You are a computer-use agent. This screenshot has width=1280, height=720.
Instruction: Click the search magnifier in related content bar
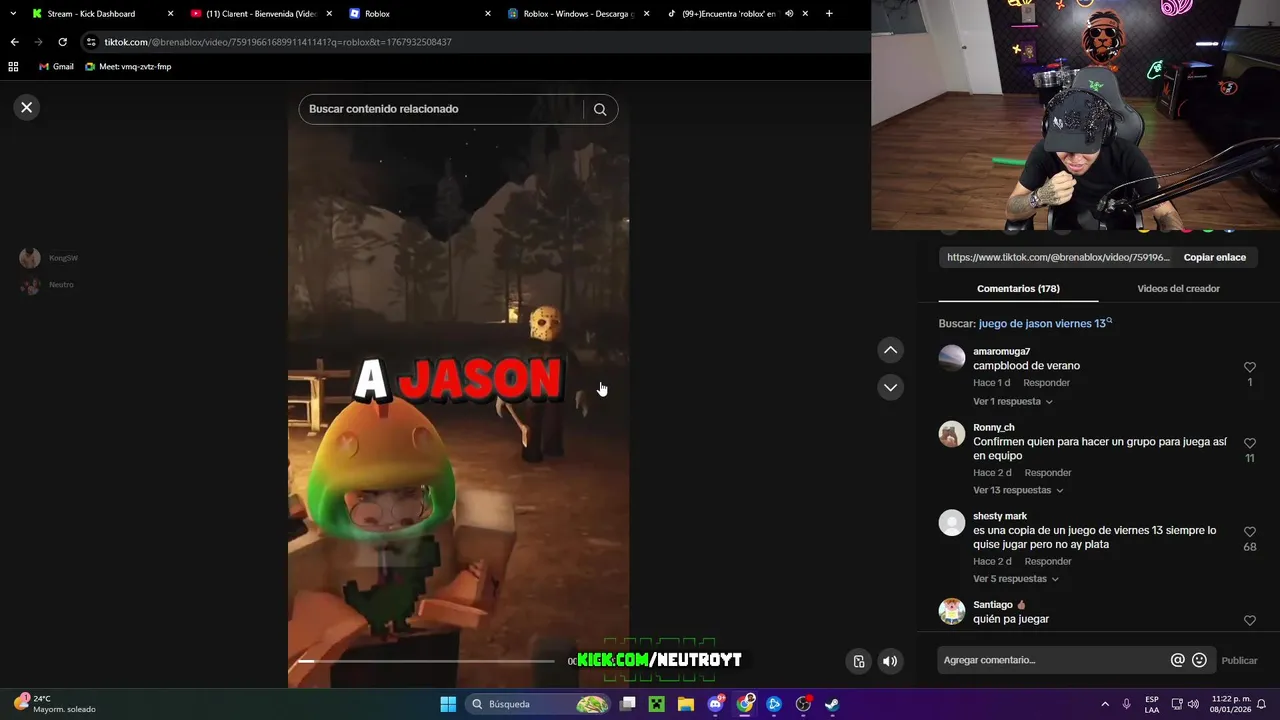click(x=600, y=109)
